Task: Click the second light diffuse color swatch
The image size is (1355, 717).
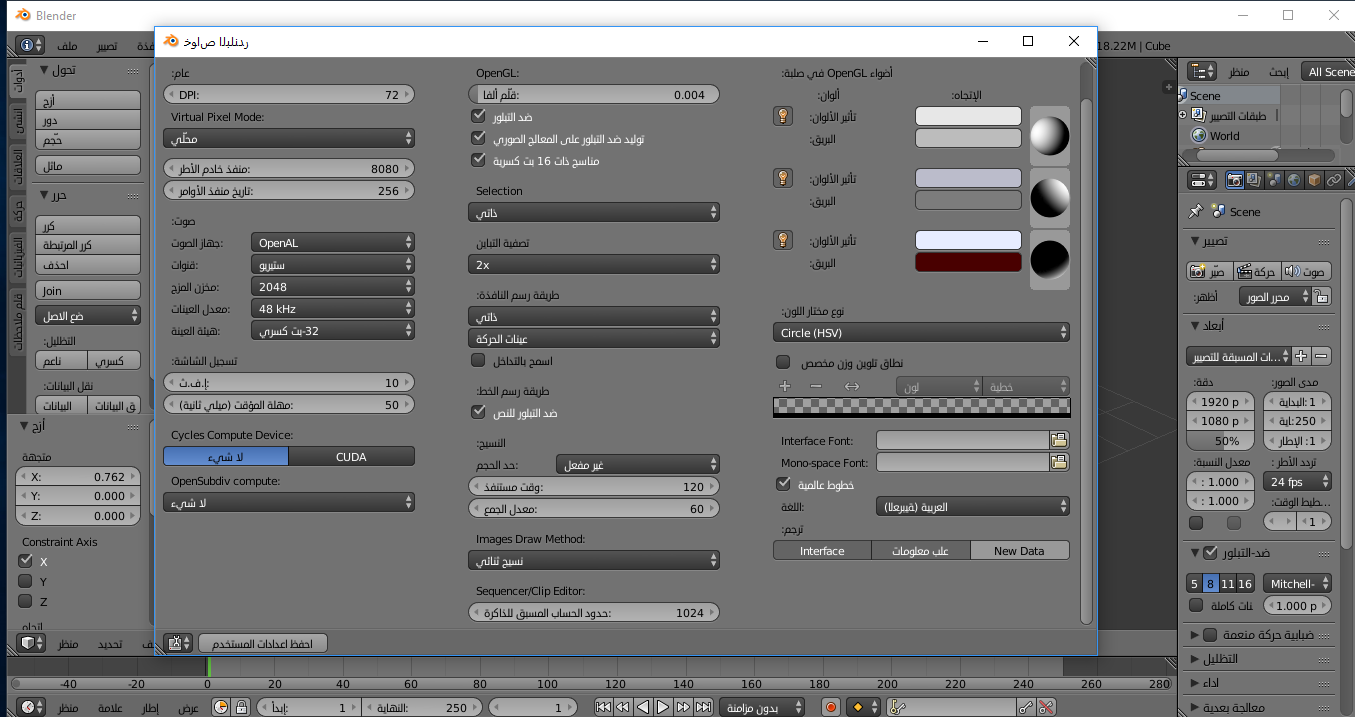Action: pyautogui.click(x=968, y=178)
